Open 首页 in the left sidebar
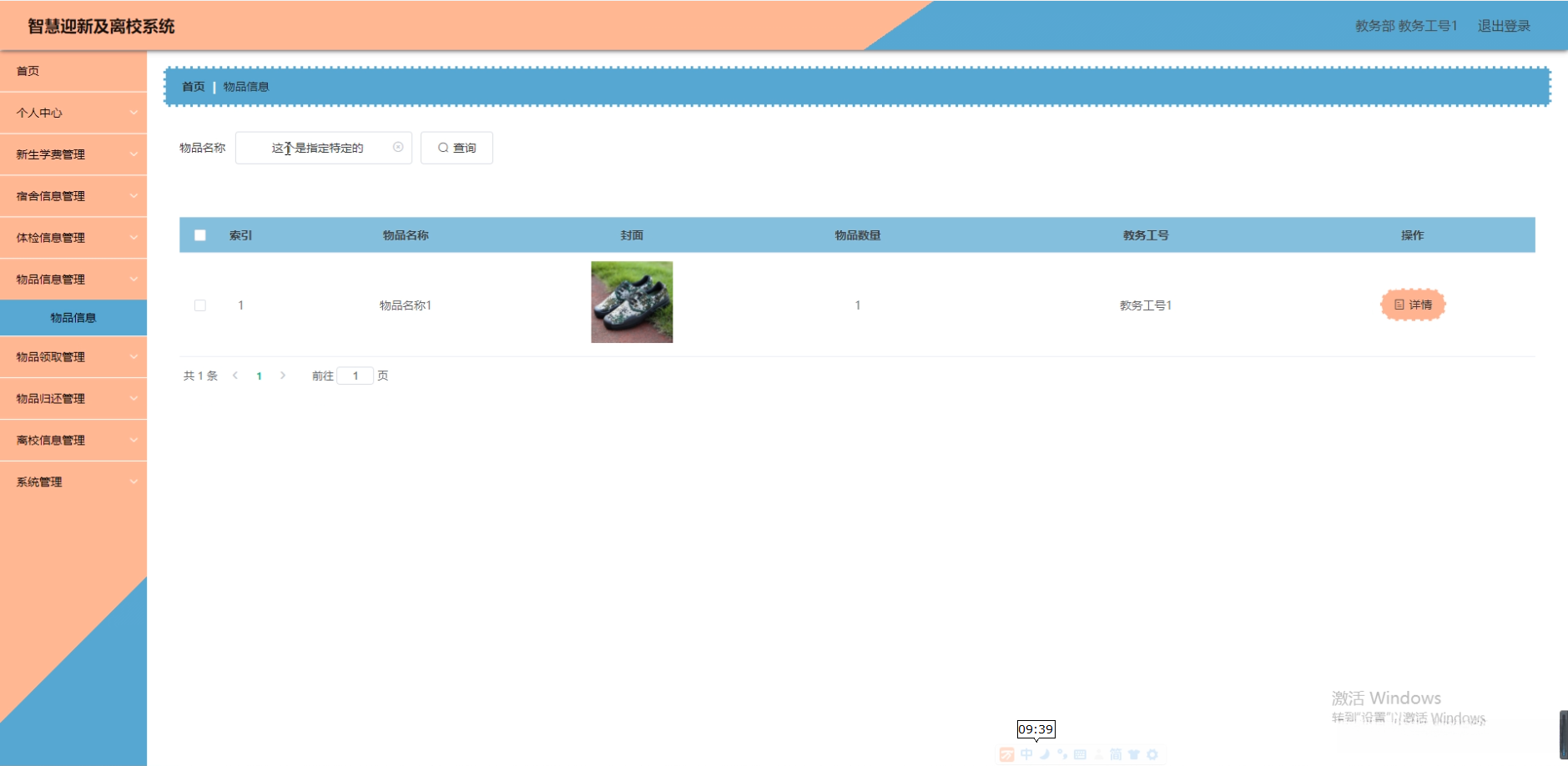 [73, 71]
